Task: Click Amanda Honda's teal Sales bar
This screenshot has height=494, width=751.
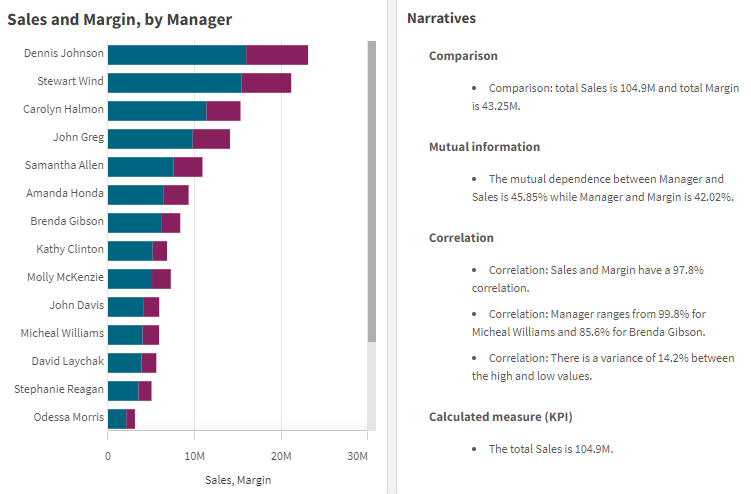Action: click(135, 195)
